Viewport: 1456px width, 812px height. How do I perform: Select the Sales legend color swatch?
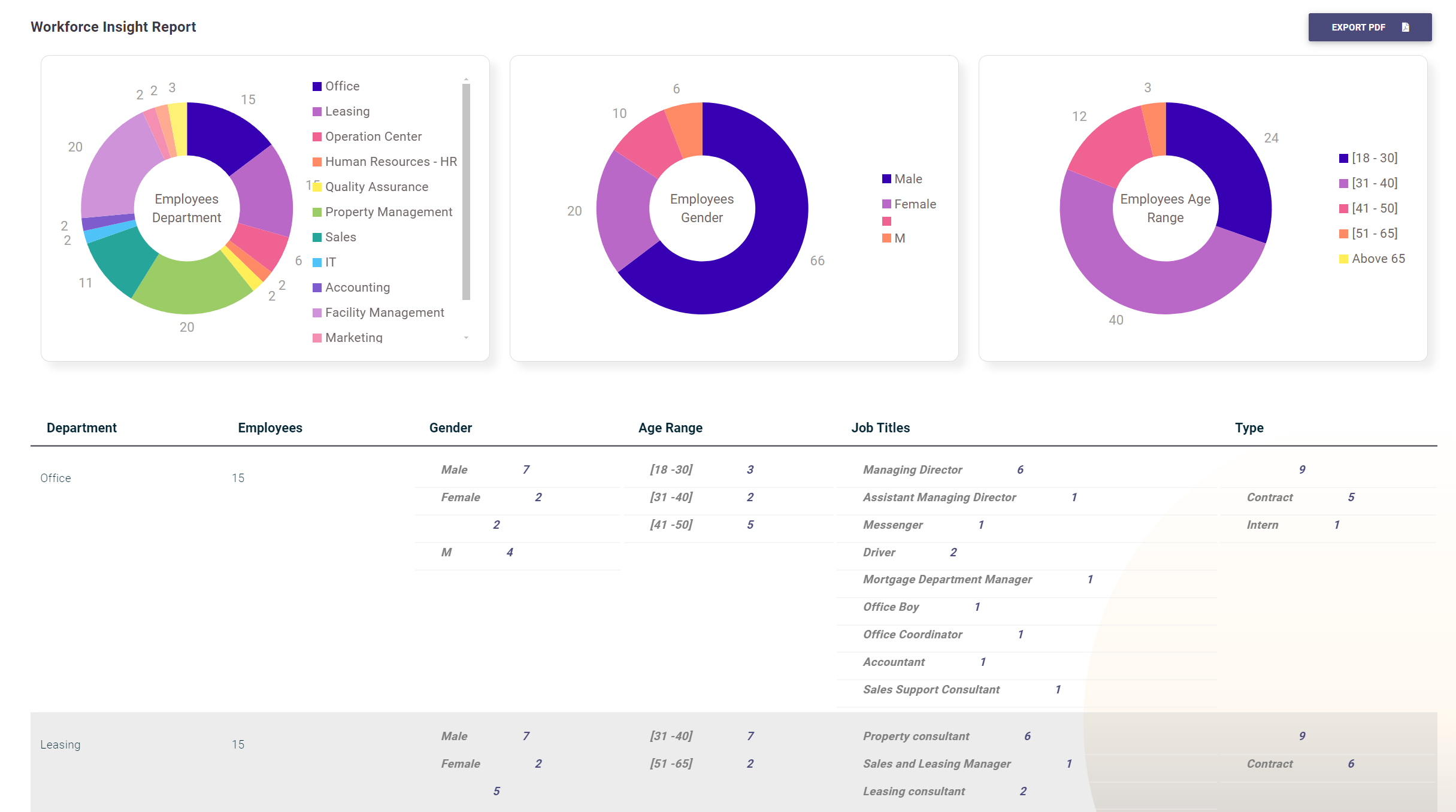pyautogui.click(x=318, y=237)
